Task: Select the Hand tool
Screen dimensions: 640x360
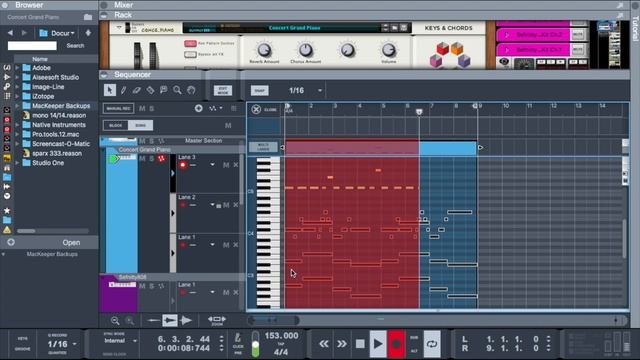Action: (x=191, y=90)
